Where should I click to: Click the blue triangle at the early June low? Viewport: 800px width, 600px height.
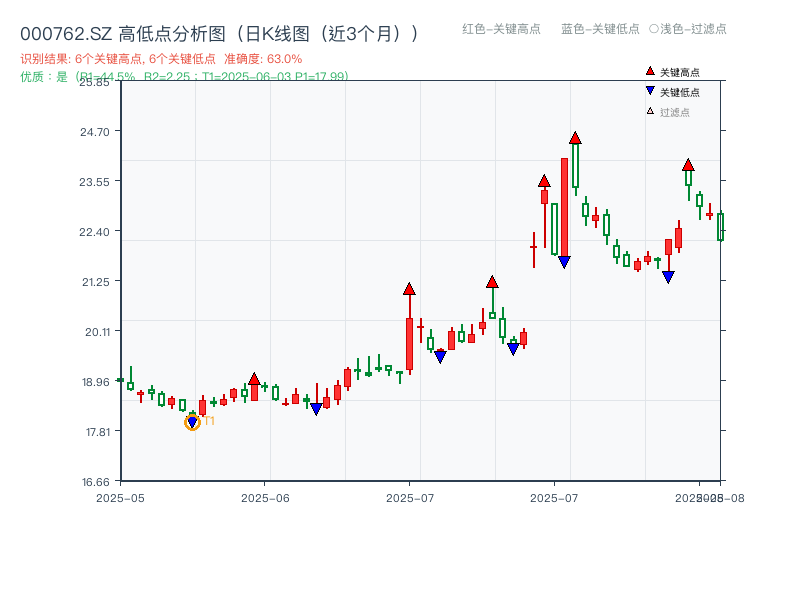[x=316, y=406]
